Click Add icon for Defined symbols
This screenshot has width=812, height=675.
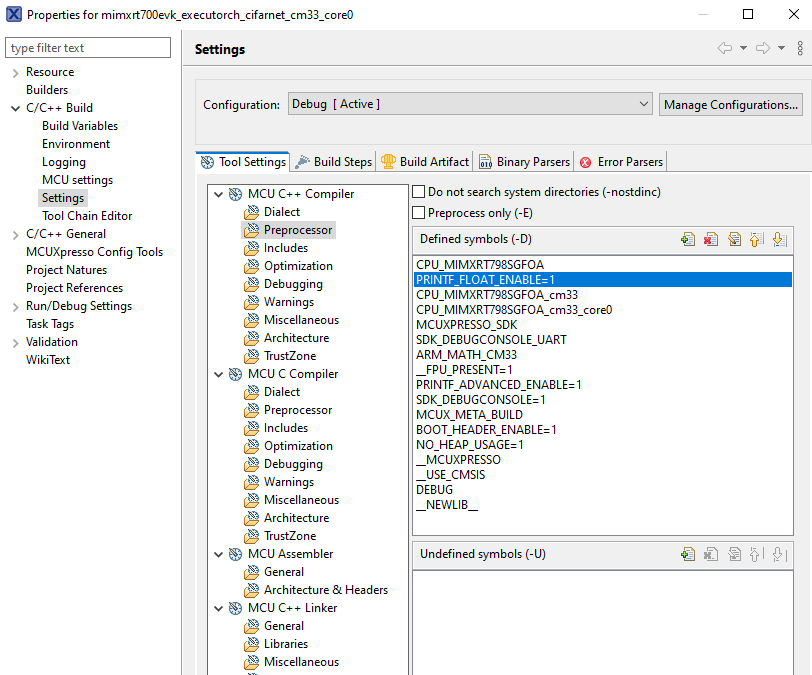coord(688,239)
